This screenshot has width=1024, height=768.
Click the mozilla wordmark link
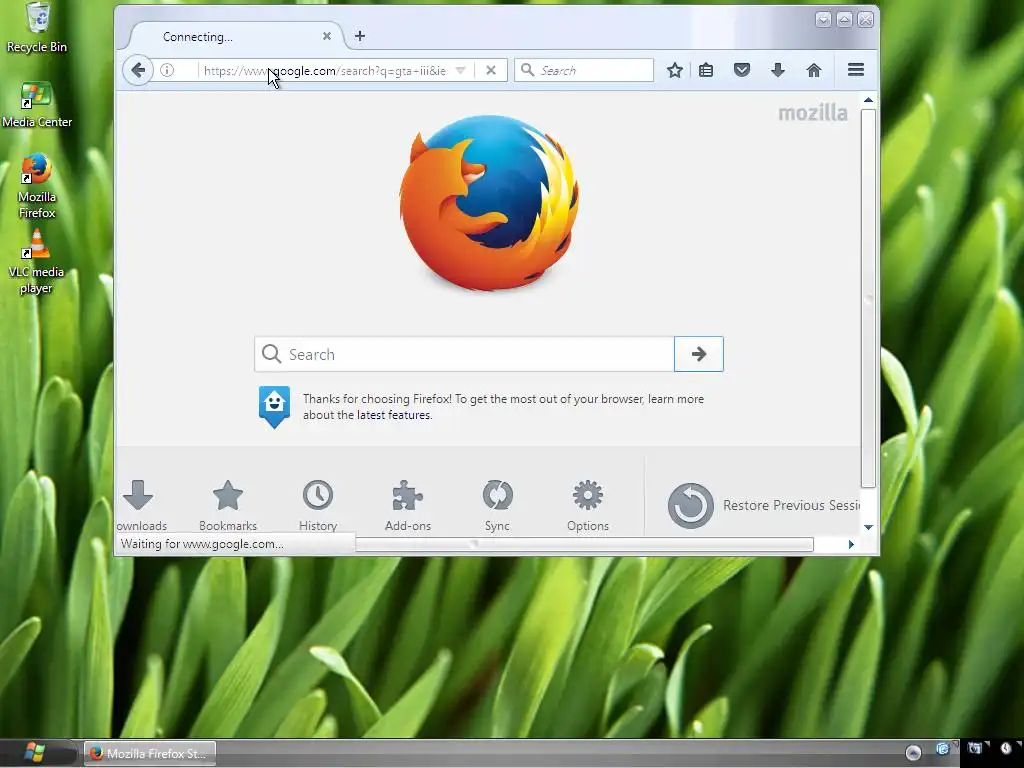(x=813, y=113)
